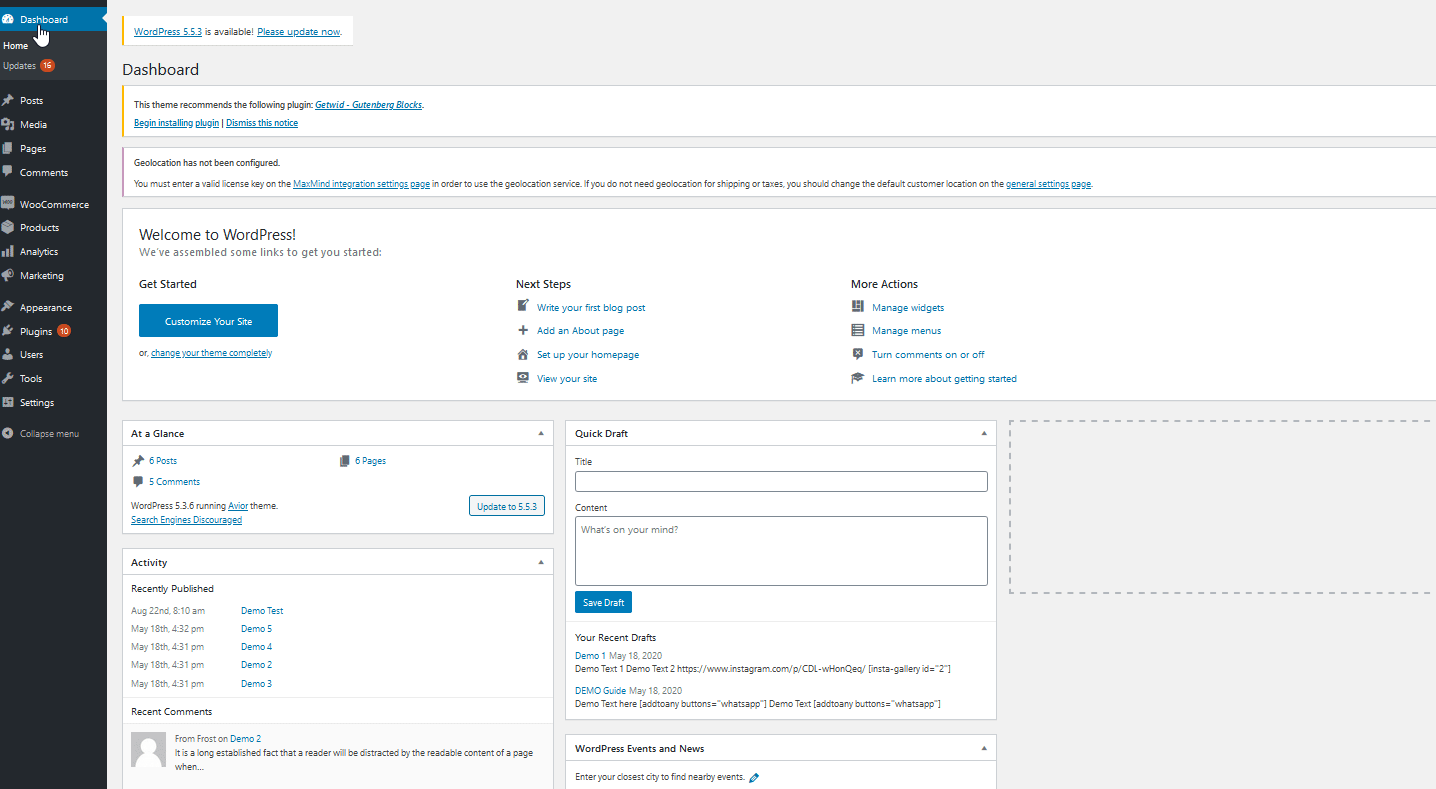Collapse the WordPress Events and News widget
Screen dimensions: 1436x789
point(984,748)
